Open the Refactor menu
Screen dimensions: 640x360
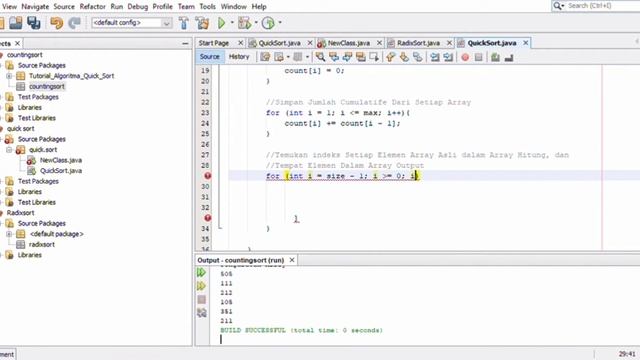[93, 7]
